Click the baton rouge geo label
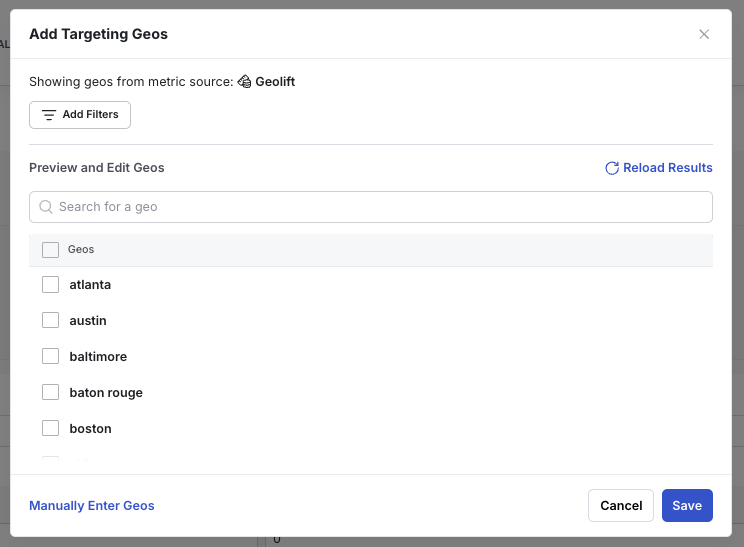Screen dimensions: 744x547 [x=106, y=393]
